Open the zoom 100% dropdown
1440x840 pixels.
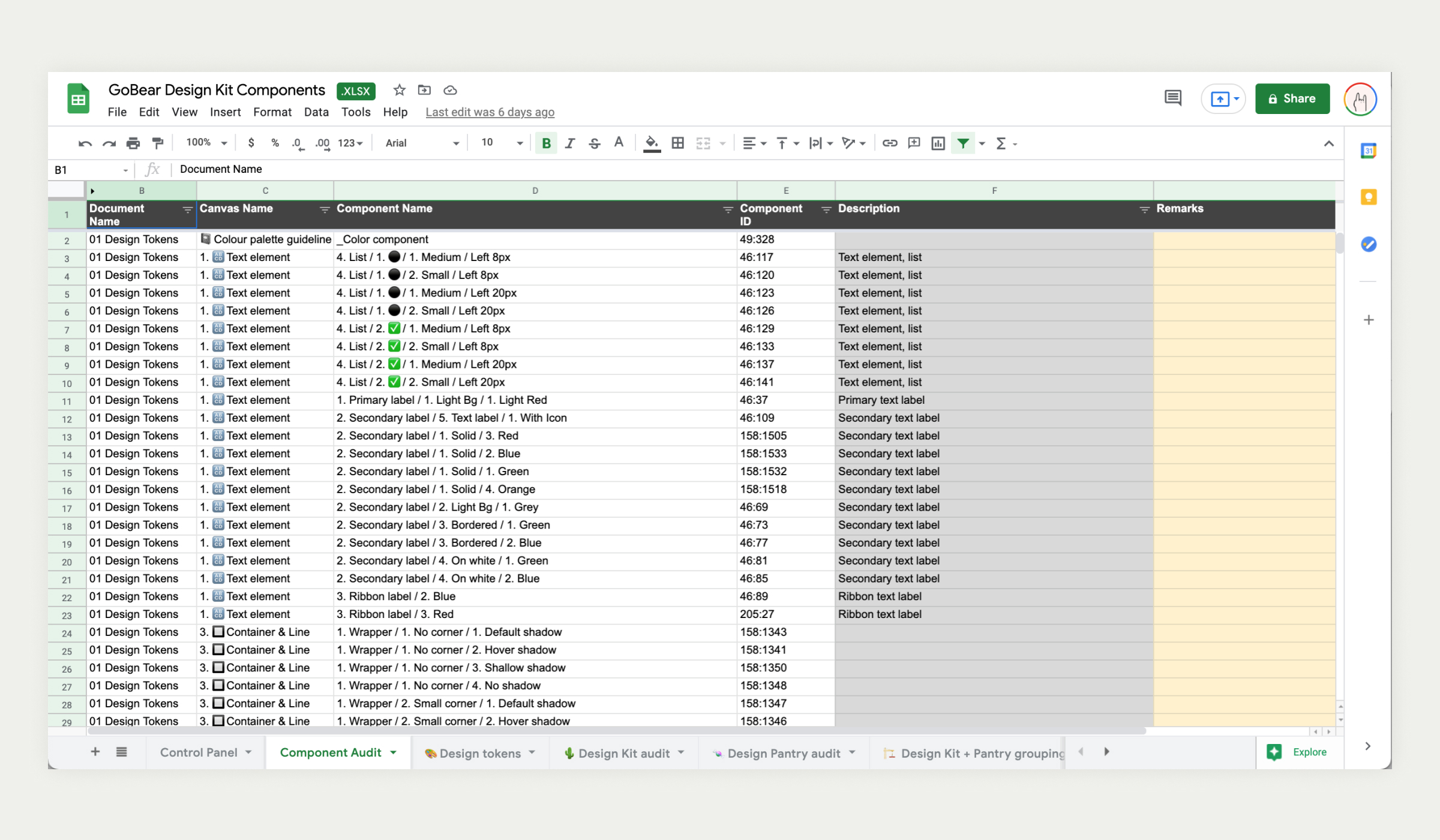point(206,143)
